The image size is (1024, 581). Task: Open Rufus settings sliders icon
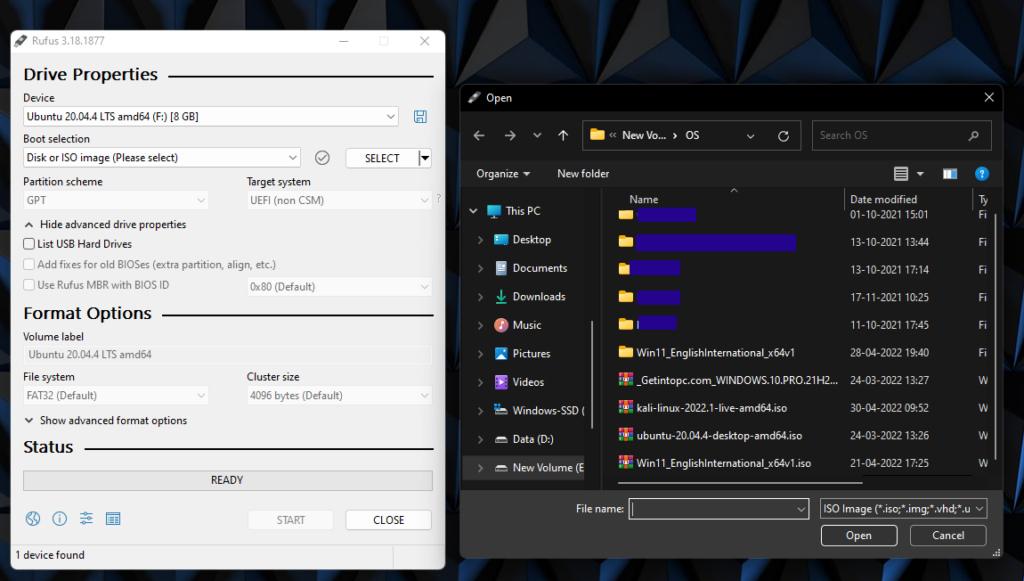click(x=86, y=519)
